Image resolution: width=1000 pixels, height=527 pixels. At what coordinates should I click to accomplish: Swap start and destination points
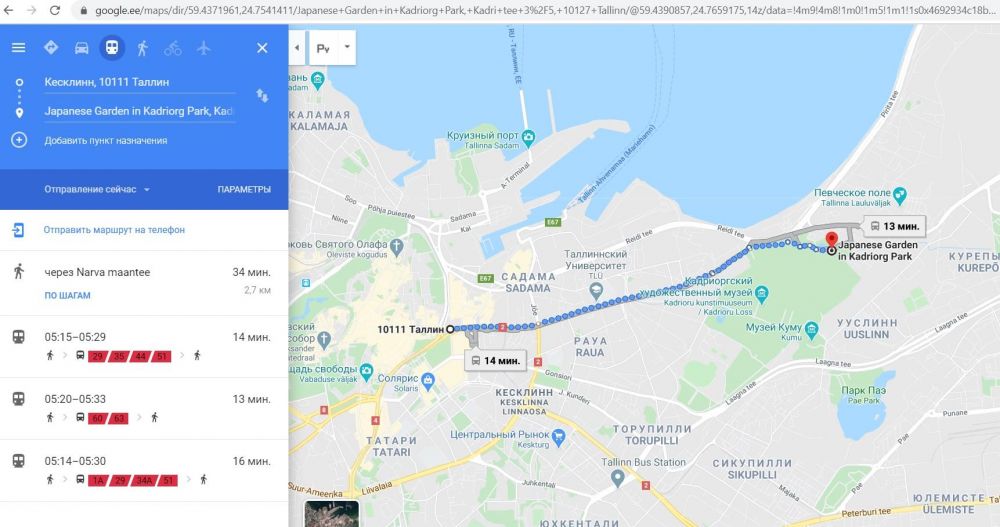pyautogui.click(x=262, y=96)
